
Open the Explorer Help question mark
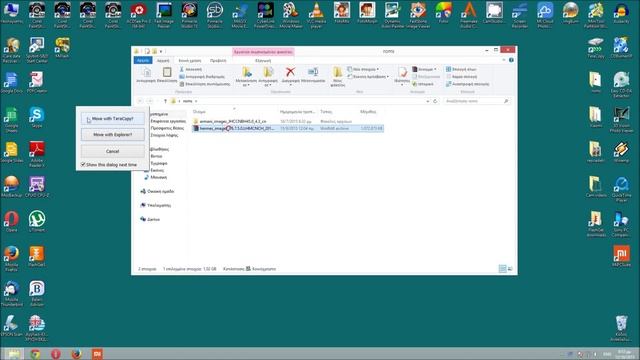coord(511,60)
